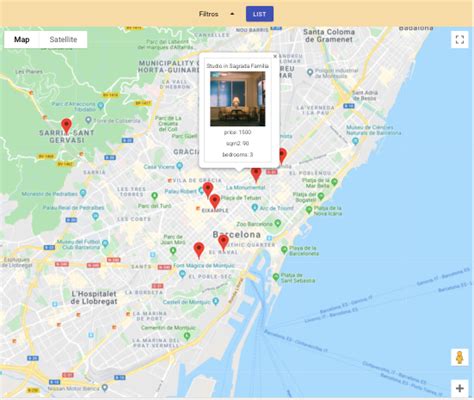Click the 'Studio in Sagrada Familia' title

pyautogui.click(x=238, y=66)
